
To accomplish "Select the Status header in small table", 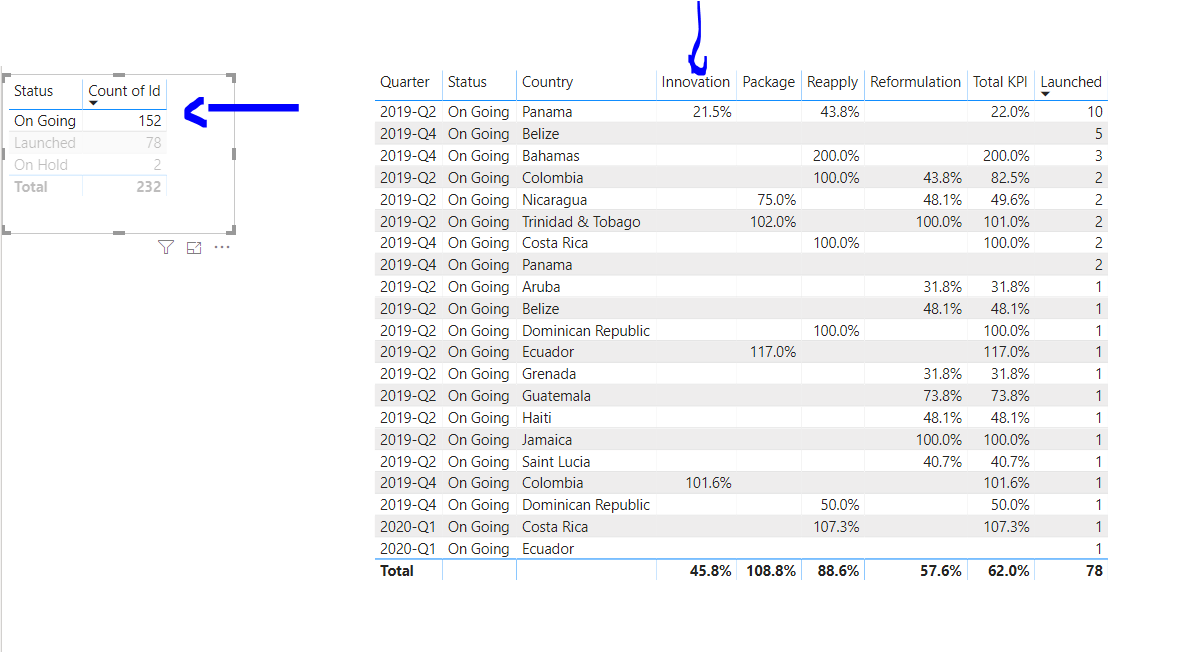I will point(33,91).
